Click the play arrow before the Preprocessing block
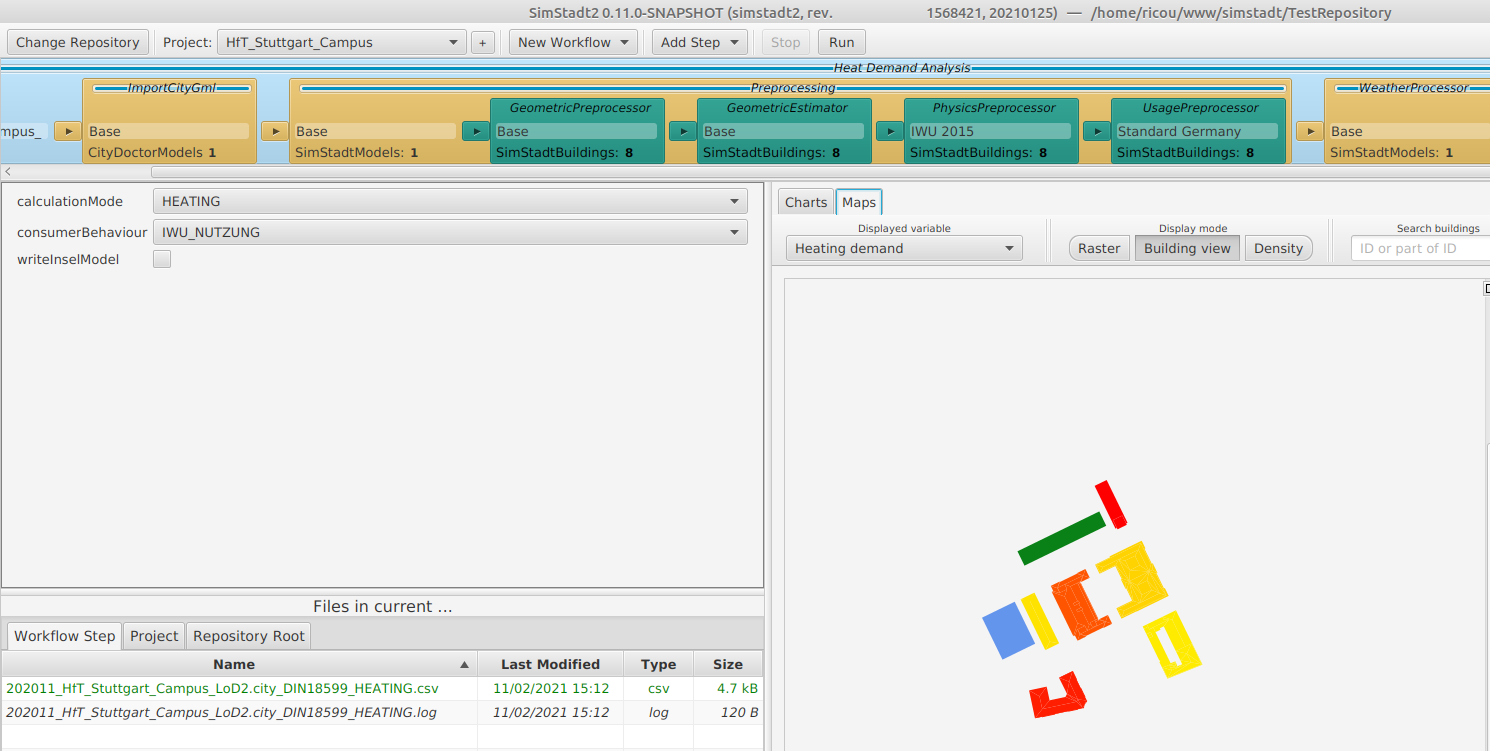The height and width of the screenshot is (751, 1490). [275, 131]
